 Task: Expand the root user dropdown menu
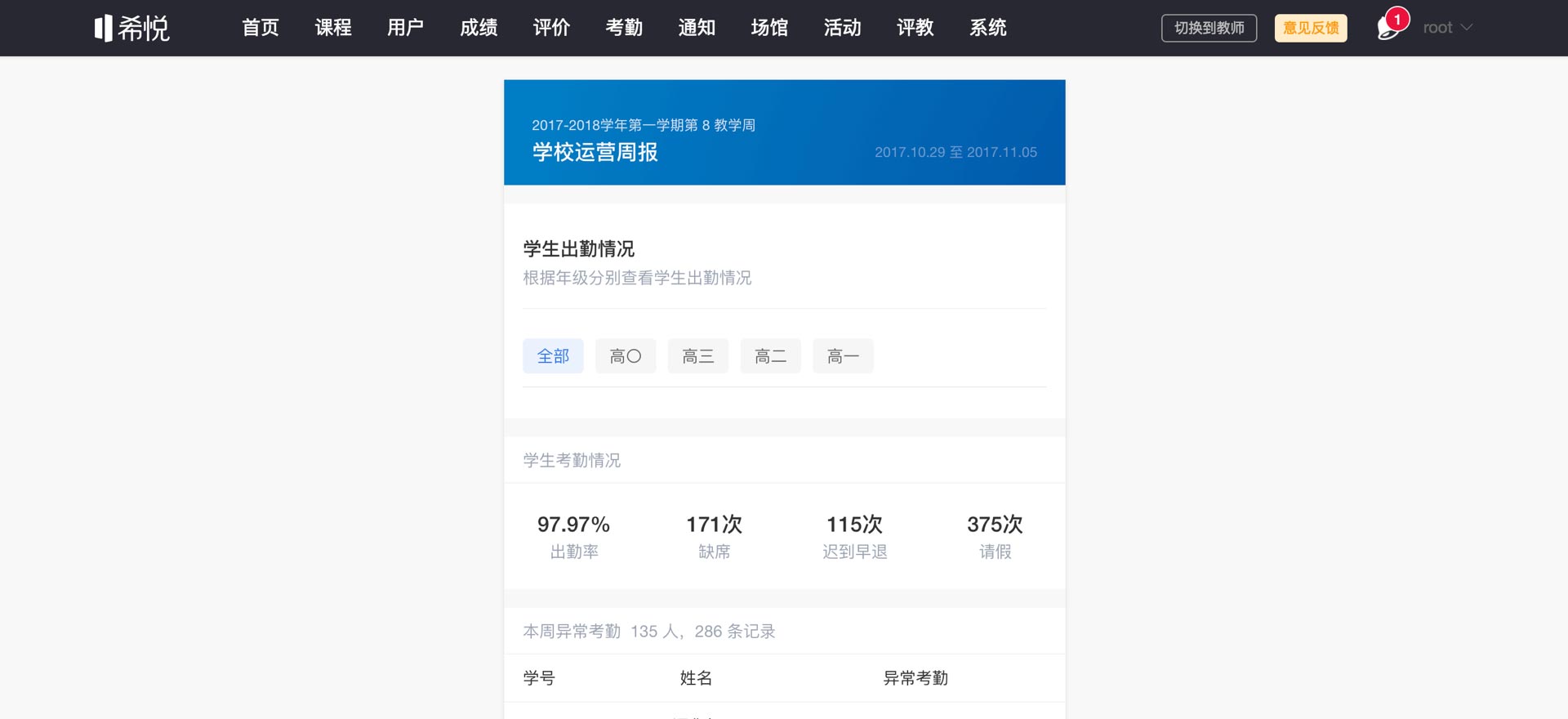click(x=1447, y=28)
